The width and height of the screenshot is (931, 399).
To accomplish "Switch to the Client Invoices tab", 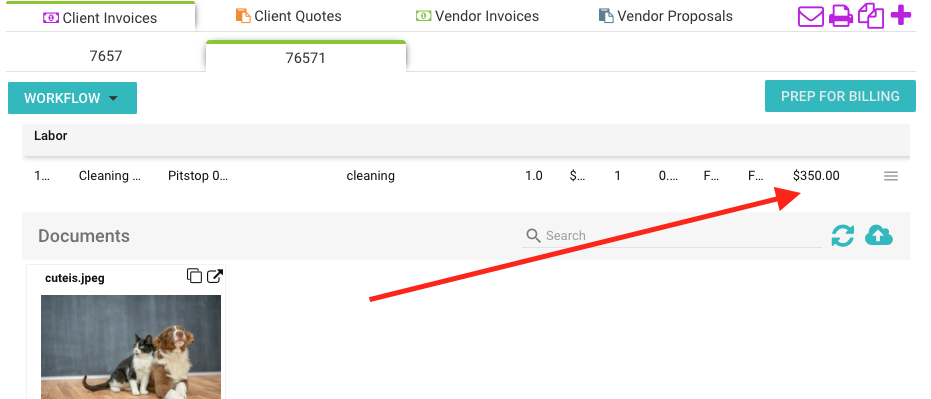I will [100, 18].
